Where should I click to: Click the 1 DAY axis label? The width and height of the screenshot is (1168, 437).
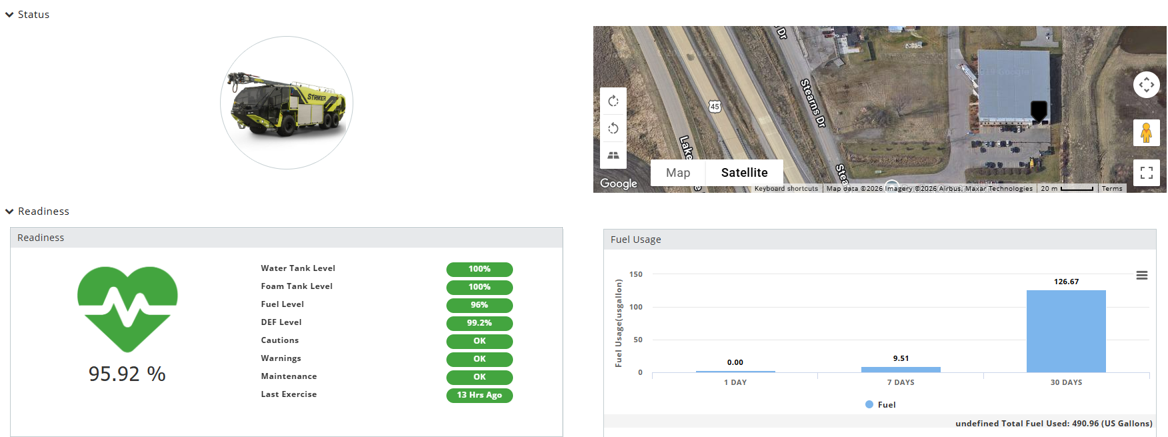tap(735, 382)
